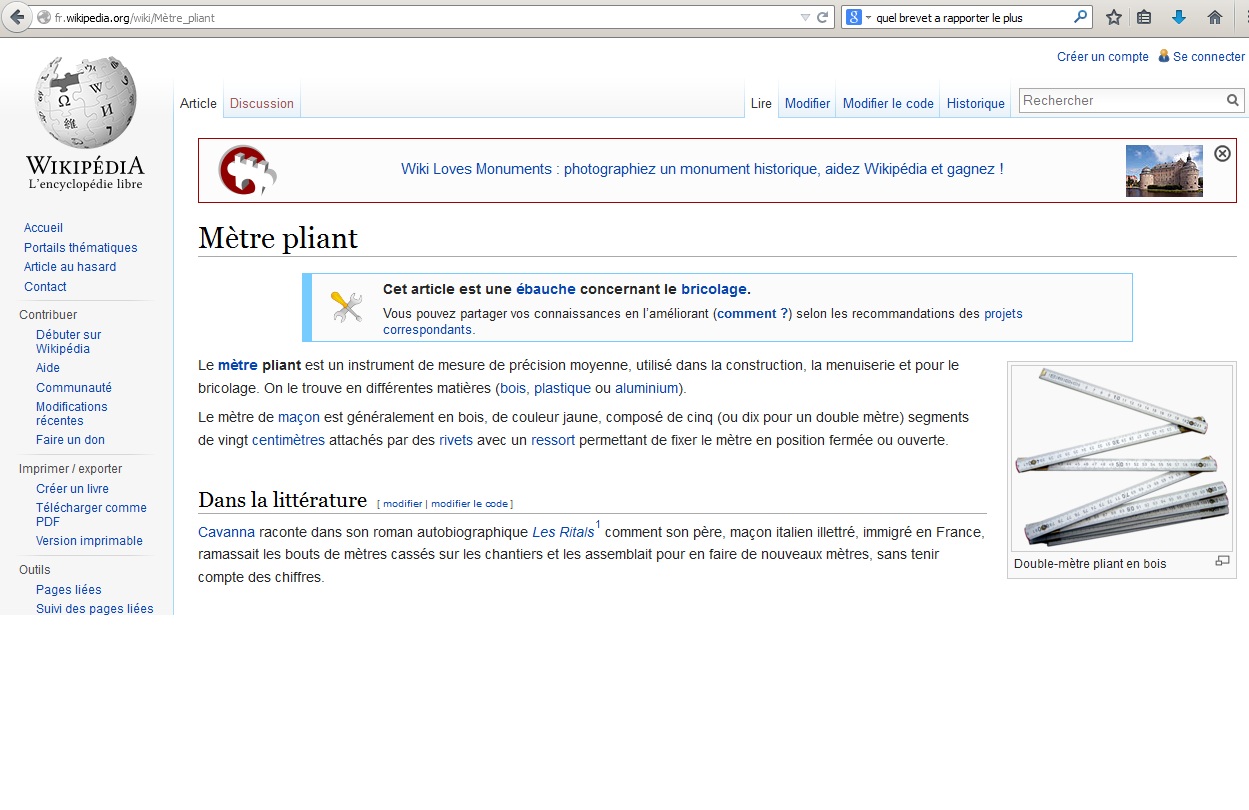Click Télécharger comme PDF

click(x=91, y=514)
